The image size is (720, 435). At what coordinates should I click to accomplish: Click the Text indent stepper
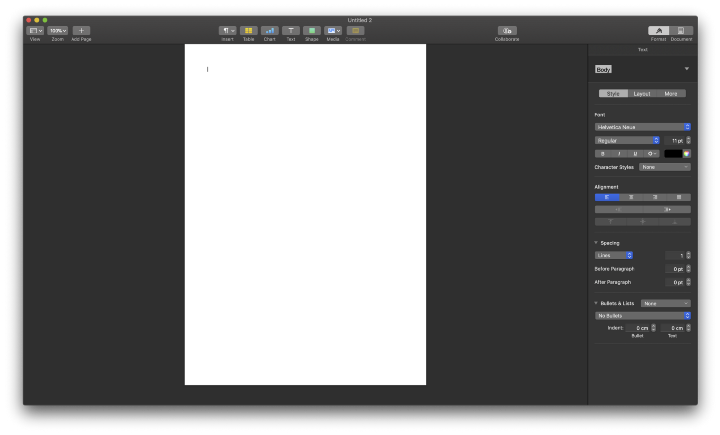[688, 328]
